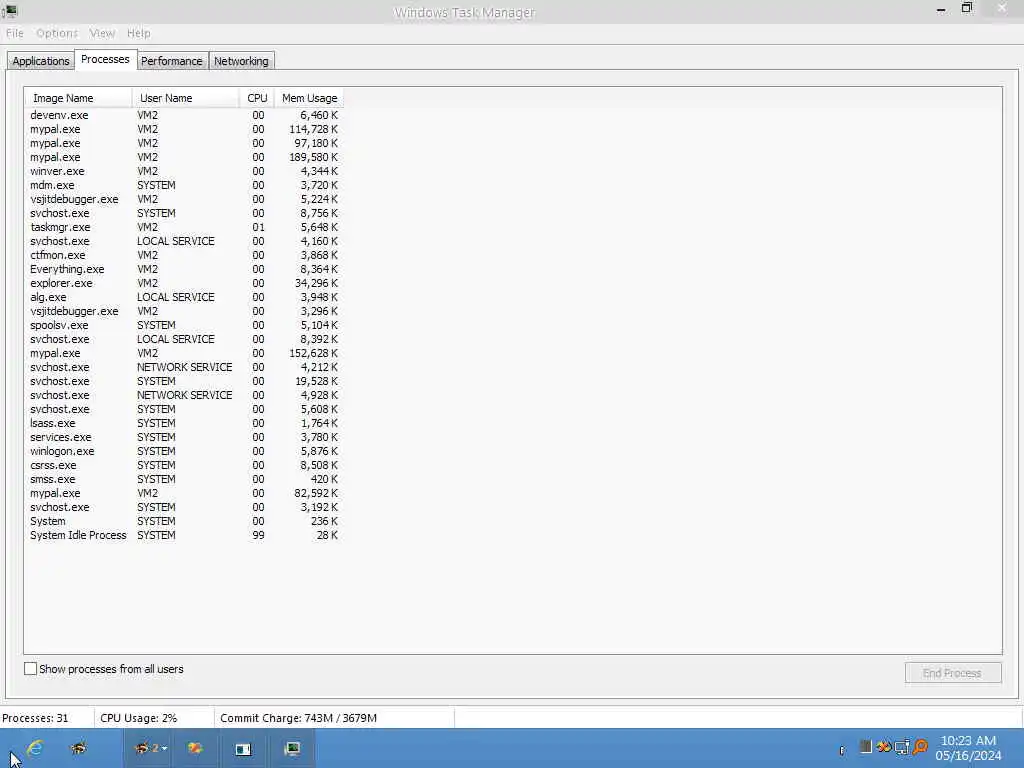Screen dimensions: 1024x768
Task: Select the svchost.exe using 3,192 K
Action: (184, 507)
